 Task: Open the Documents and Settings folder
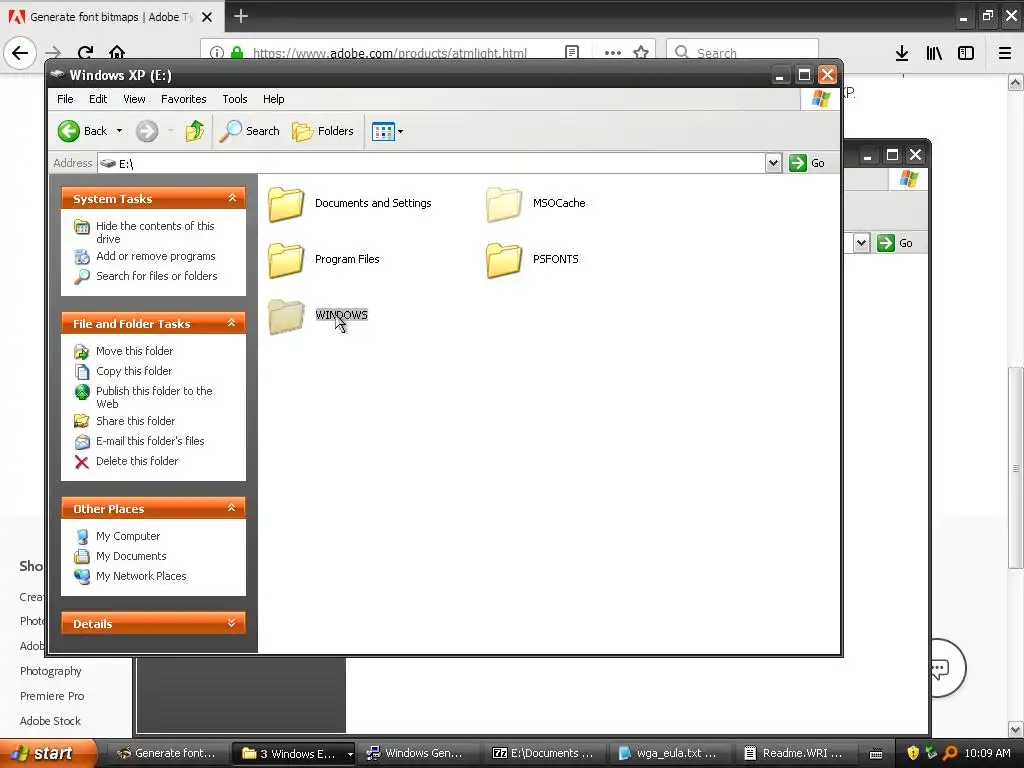(x=350, y=204)
